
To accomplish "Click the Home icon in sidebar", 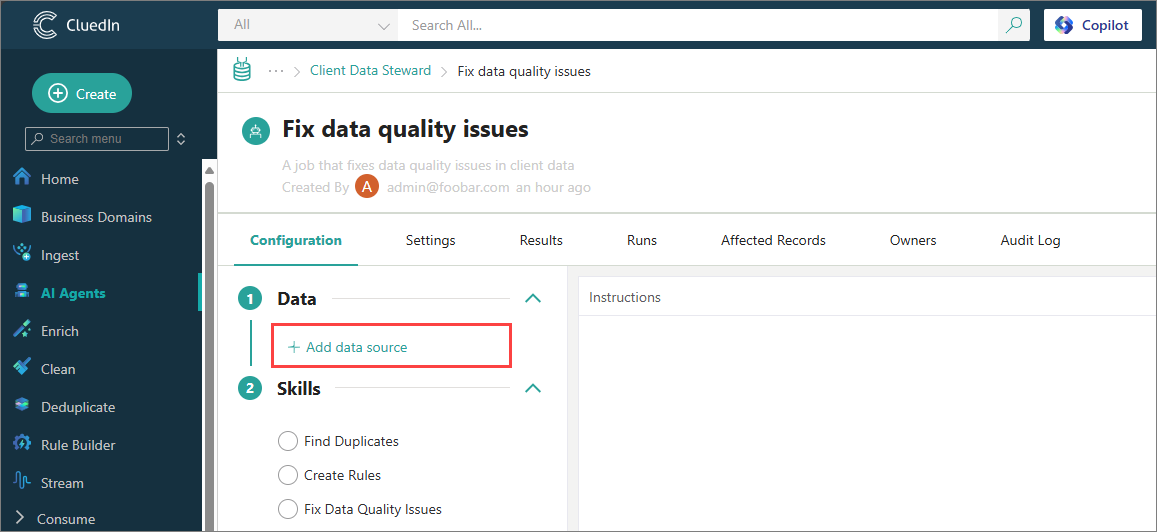I will [x=22, y=178].
